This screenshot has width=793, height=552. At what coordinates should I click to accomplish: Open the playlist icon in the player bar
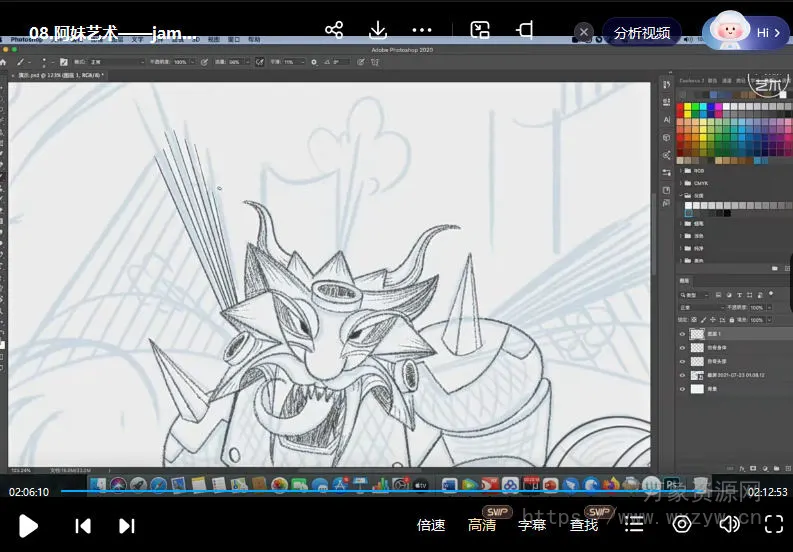pos(633,524)
